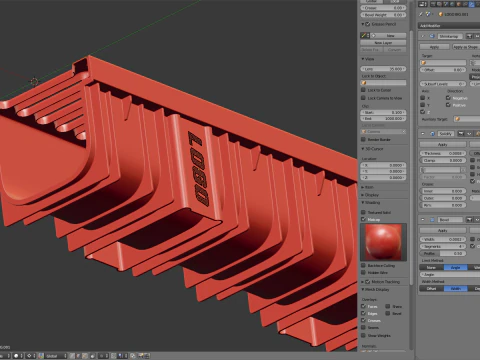Toggle Bevel modifier viewport eye icon
480x360 pixels.
coord(477,220)
